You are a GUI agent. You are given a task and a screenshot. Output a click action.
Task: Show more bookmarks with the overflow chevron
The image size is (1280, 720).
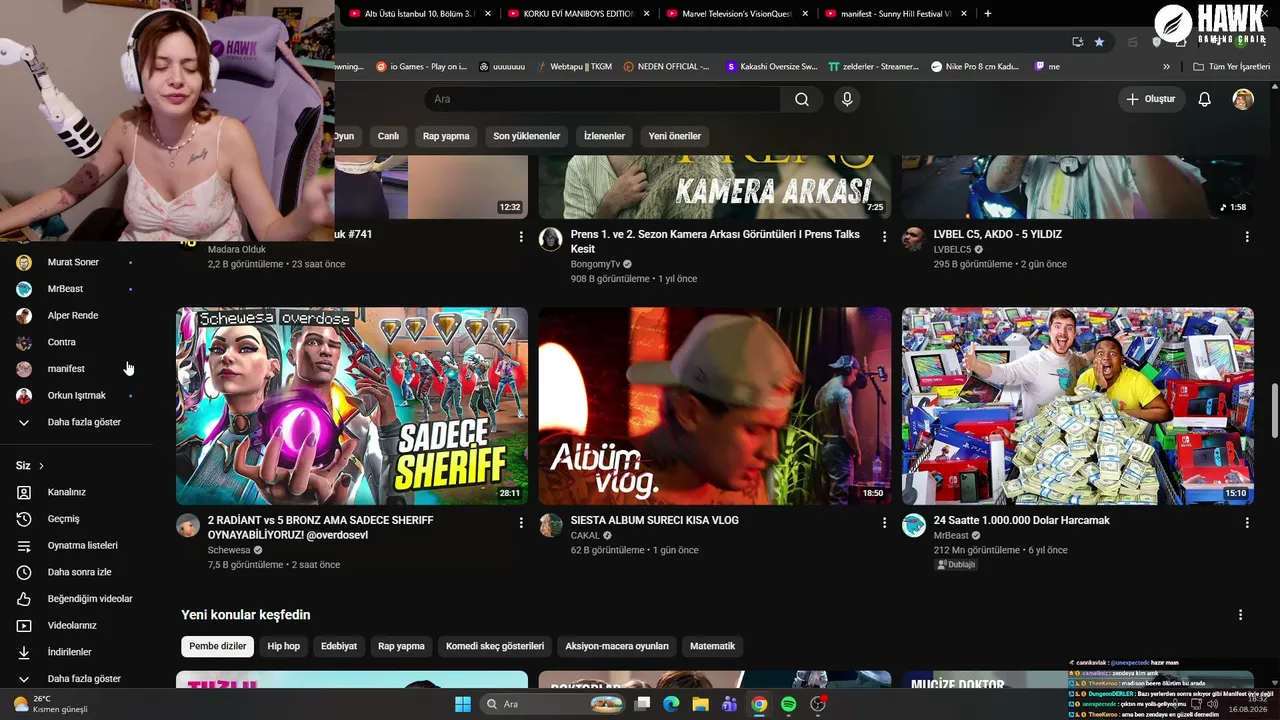pyautogui.click(x=1166, y=67)
